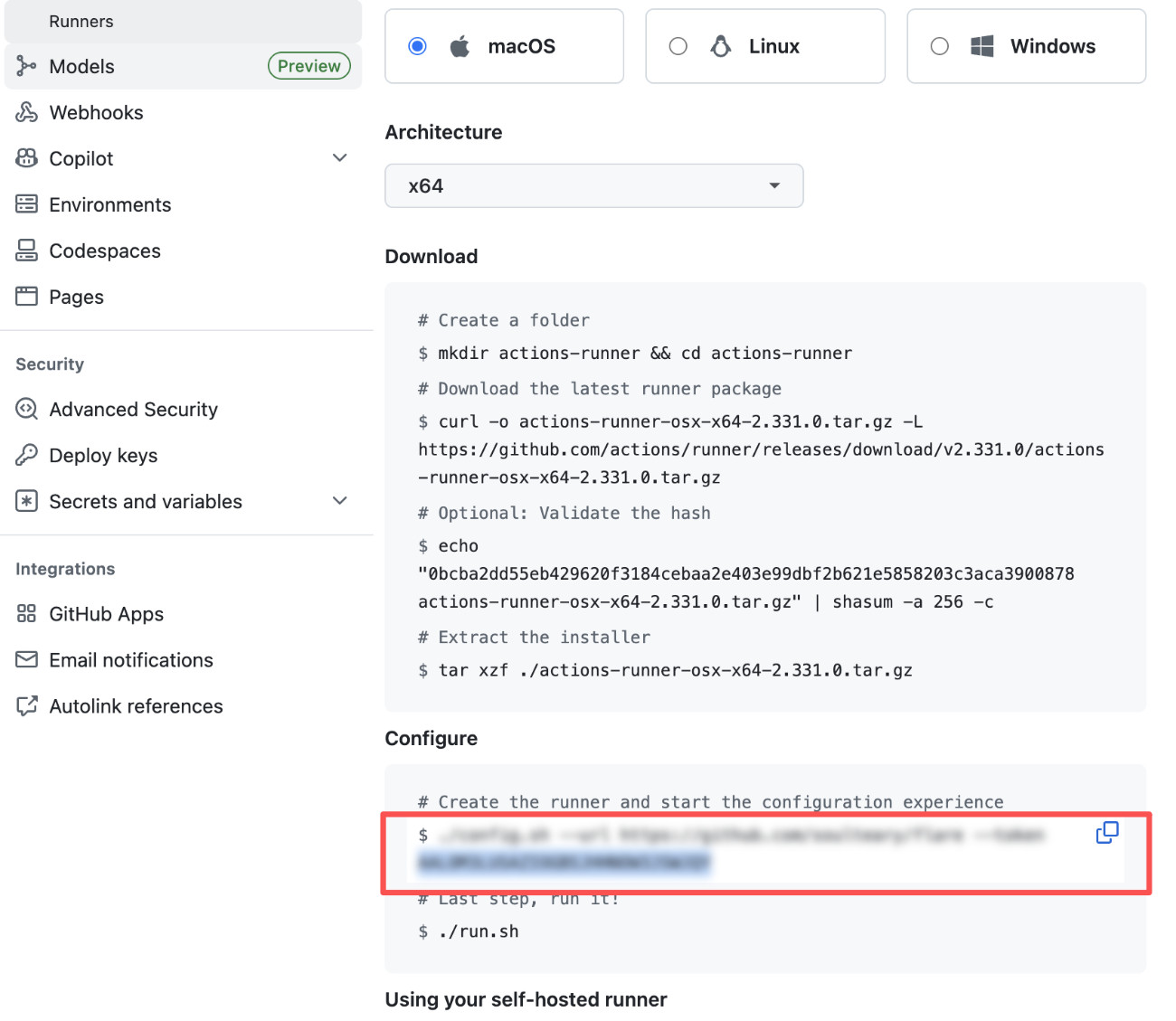Select the Windows radio button

939,45
